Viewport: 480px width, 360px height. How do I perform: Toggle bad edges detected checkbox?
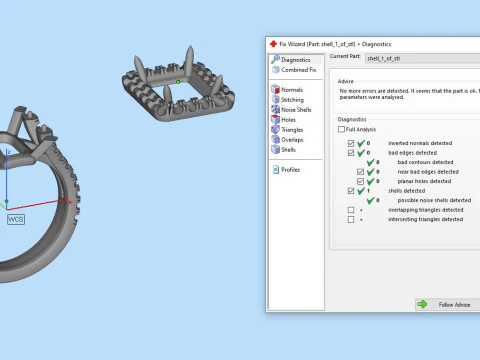point(351,153)
